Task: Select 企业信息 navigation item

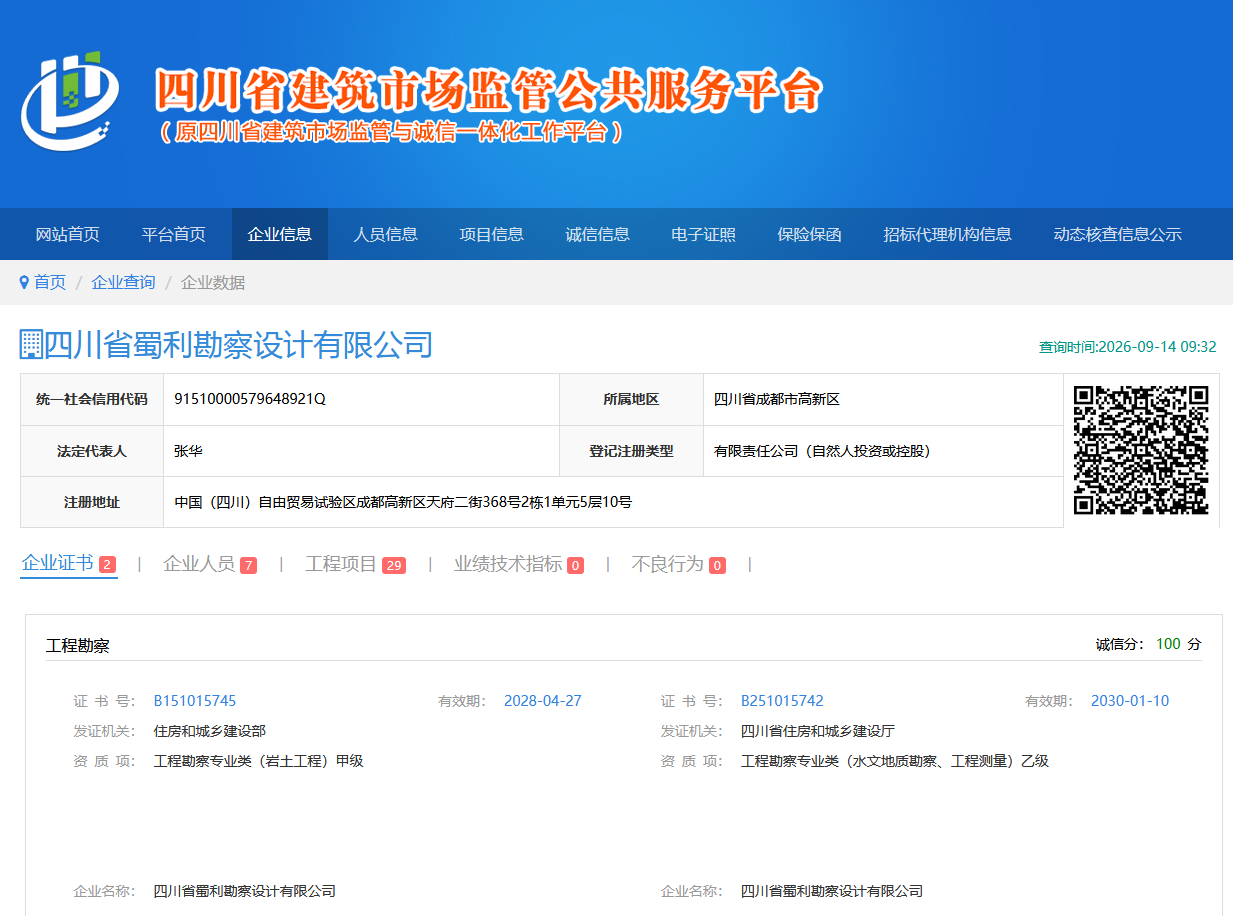Action: (x=280, y=234)
